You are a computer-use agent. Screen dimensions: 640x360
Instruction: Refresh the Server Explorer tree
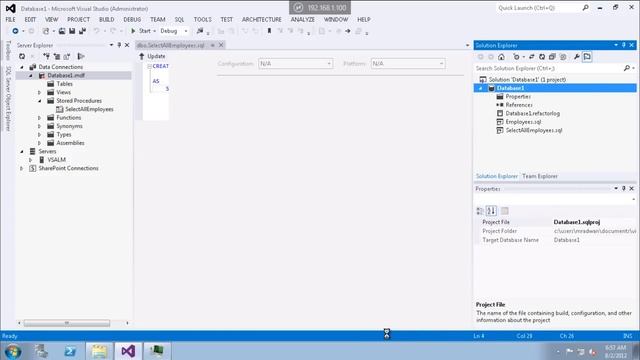[22, 56]
